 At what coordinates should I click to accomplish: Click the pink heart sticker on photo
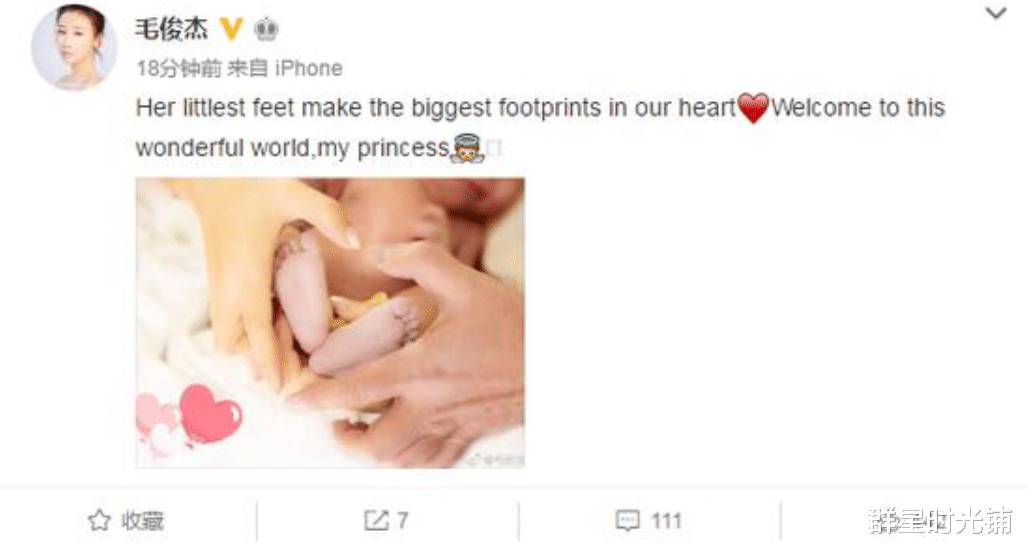pyautogui.click(x=210, y=414)
